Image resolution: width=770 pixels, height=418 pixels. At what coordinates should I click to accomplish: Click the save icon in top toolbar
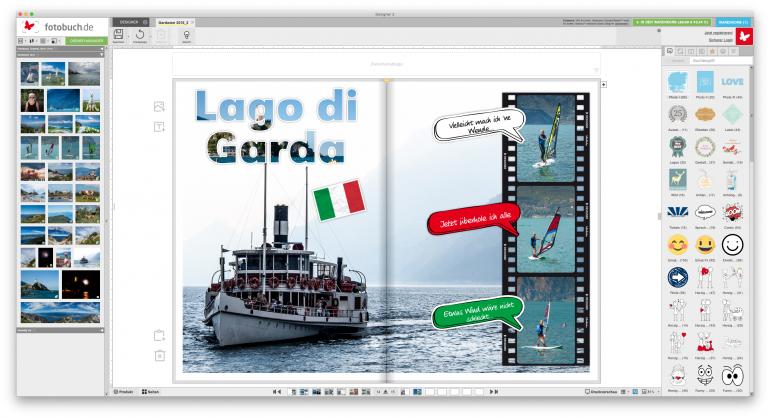pos(118,34)
